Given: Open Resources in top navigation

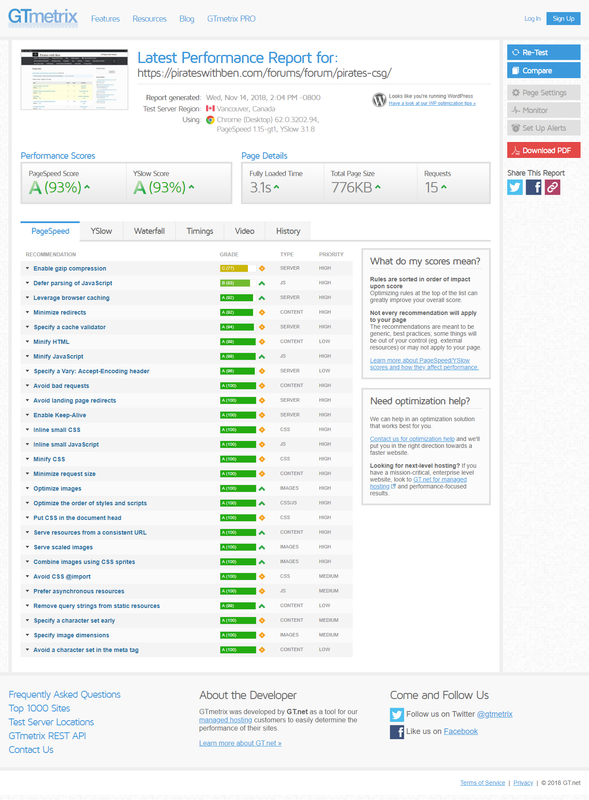Looking at the screenshot, I should tap(150, 19).
